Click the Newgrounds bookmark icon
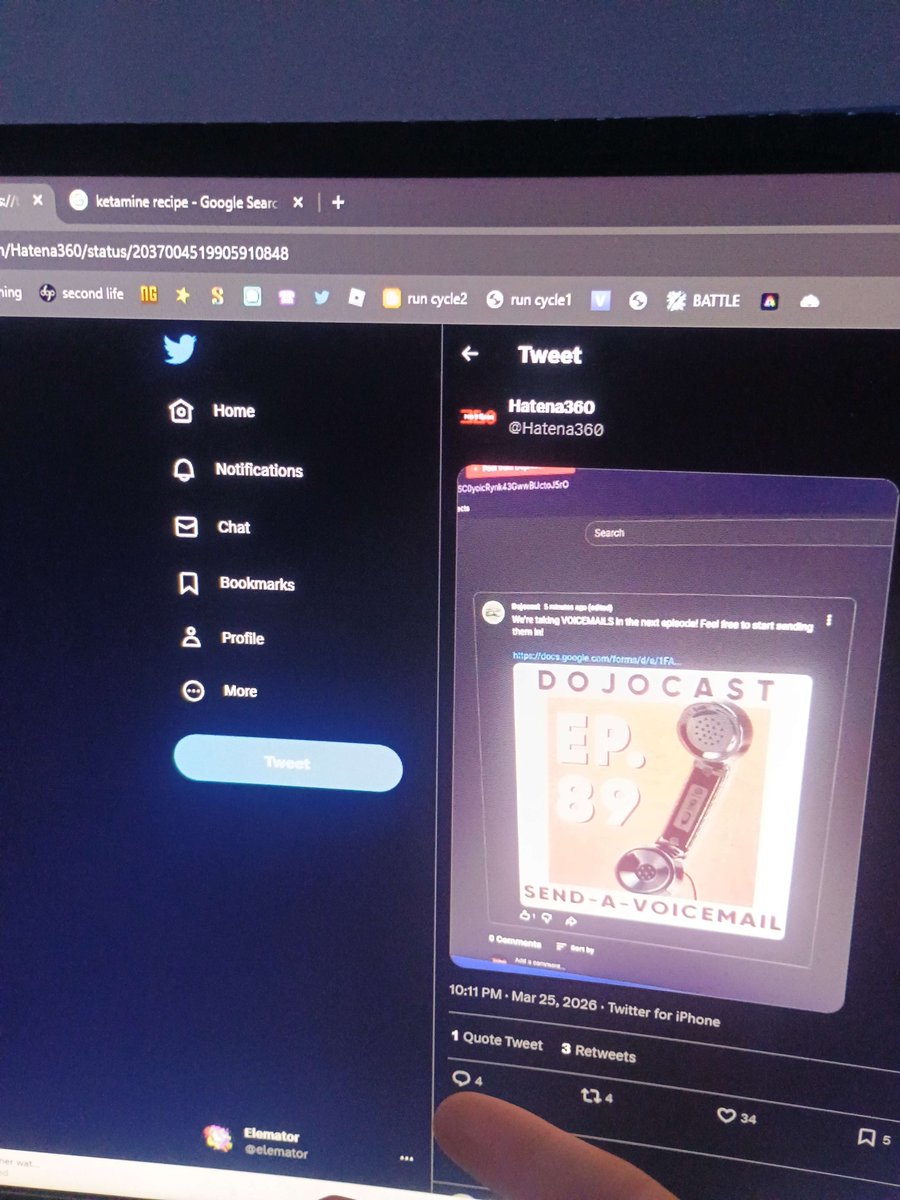Viewport: 900px width, 1200px height. 147,295
